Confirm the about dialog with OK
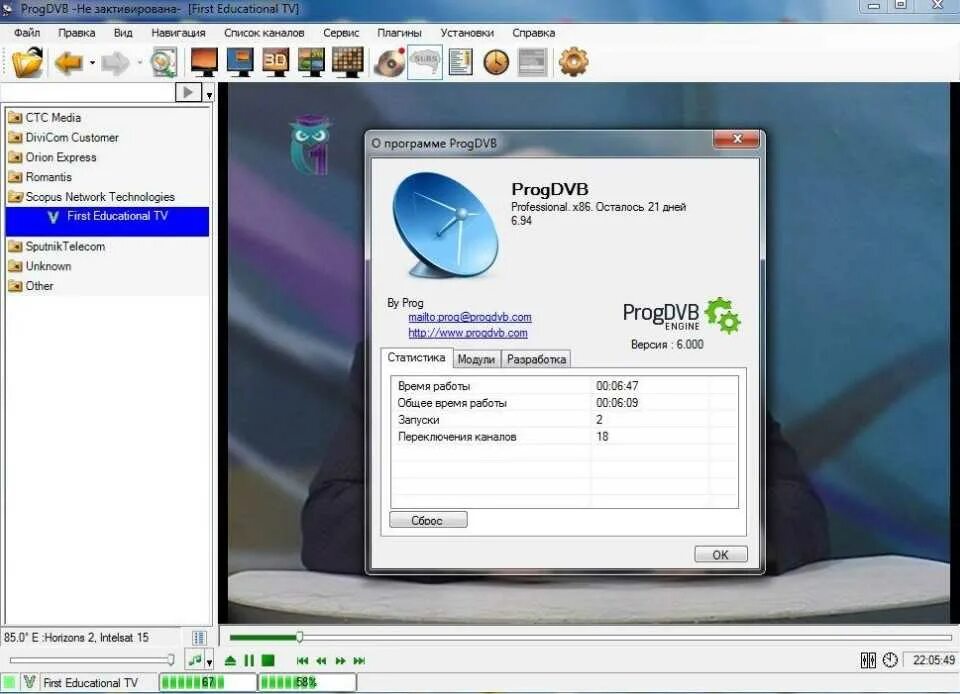The height and width of the screenshot is (694, 960). 721,554
